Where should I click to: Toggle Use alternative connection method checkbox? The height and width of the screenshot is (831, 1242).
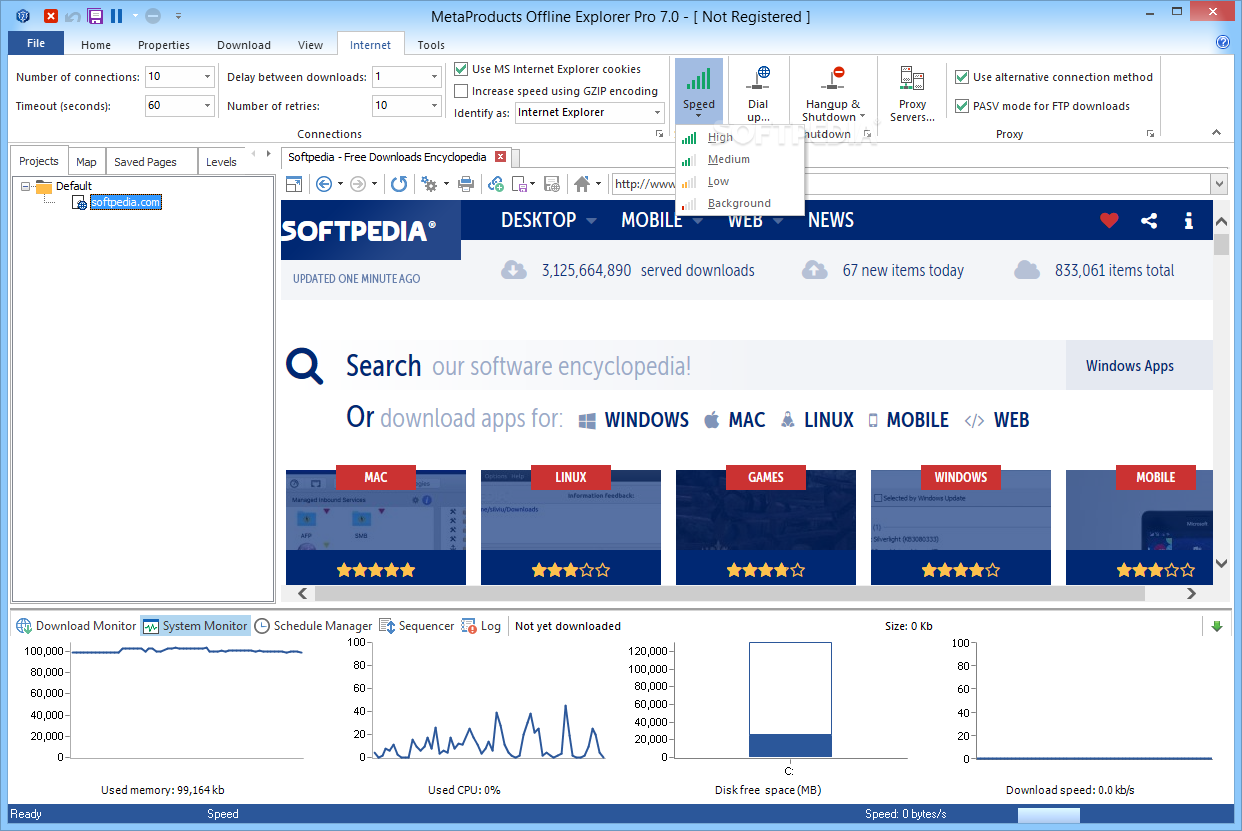[x=962, y=77]
